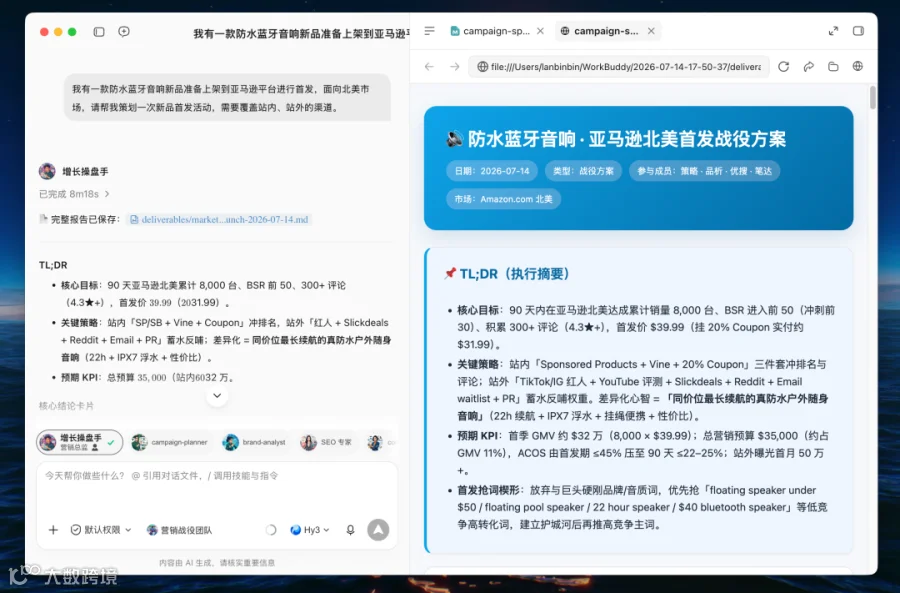Viewport: 900px width, 593px height.
Task: Close the second campaign-s... tab
Action: click(x=651, y=31)
